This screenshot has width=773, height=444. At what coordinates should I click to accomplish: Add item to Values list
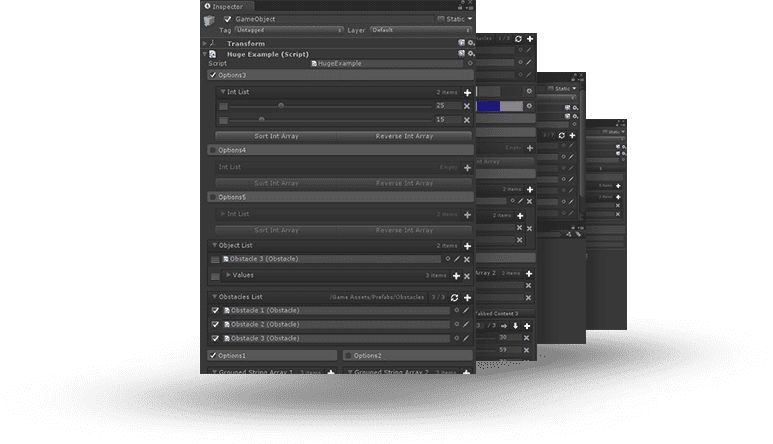(457, 276)
